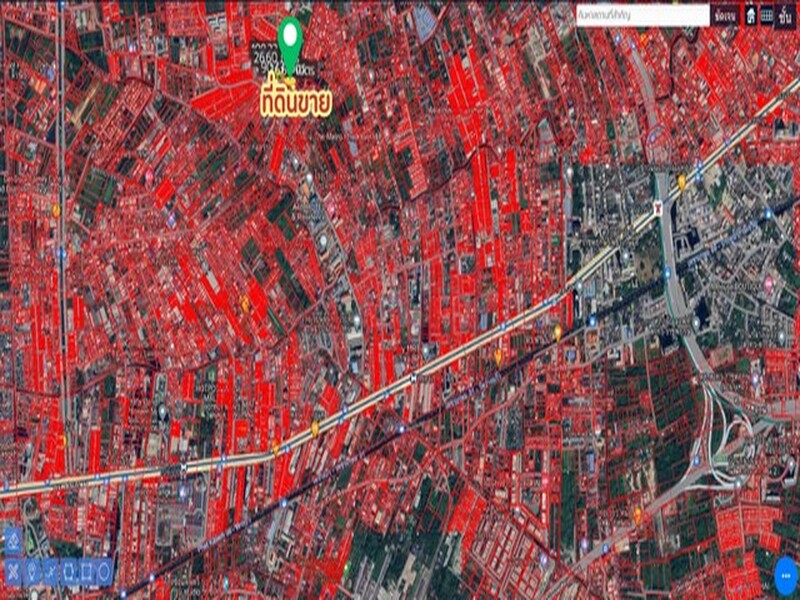Click the ข้อแนะ button beside search box

coord(725,15)
